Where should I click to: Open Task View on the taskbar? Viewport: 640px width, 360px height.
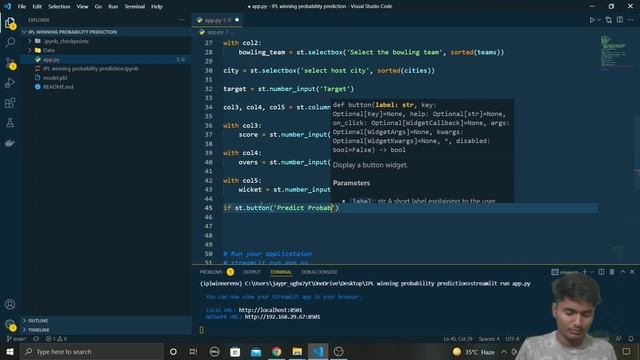pyautogui.click(x=193, y=351)
